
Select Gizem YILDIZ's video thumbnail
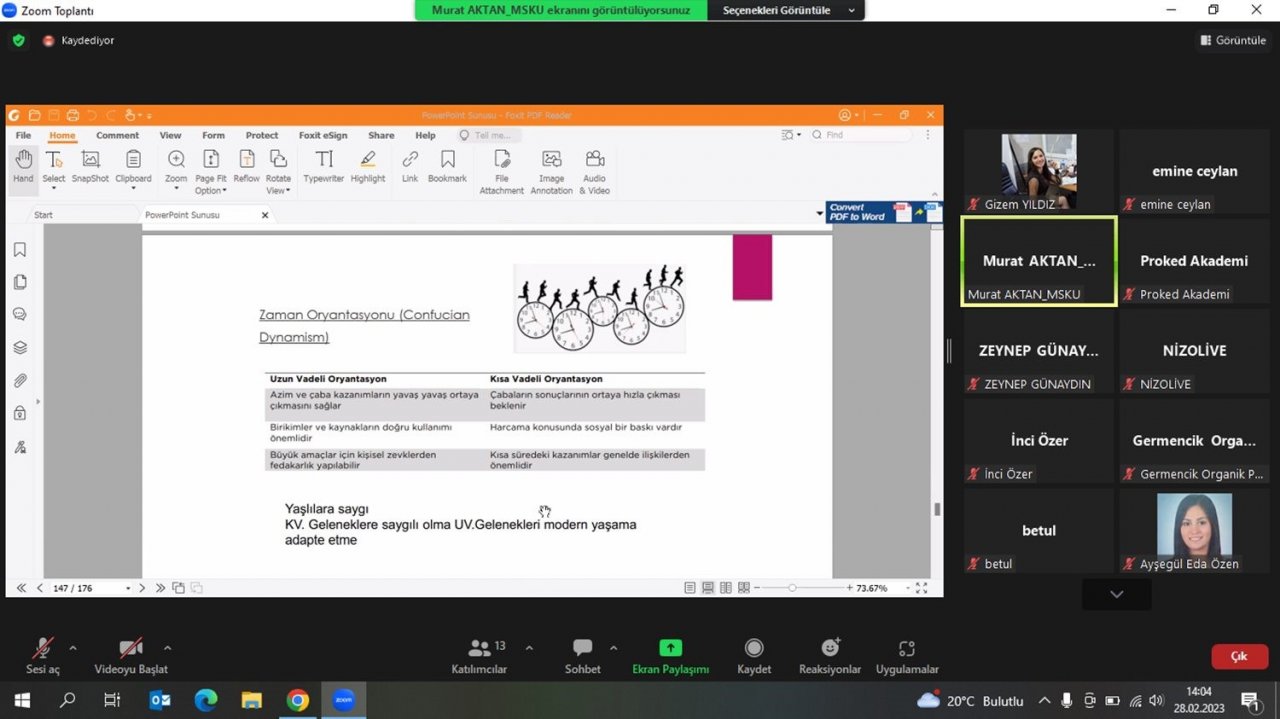coord(1038,171)
